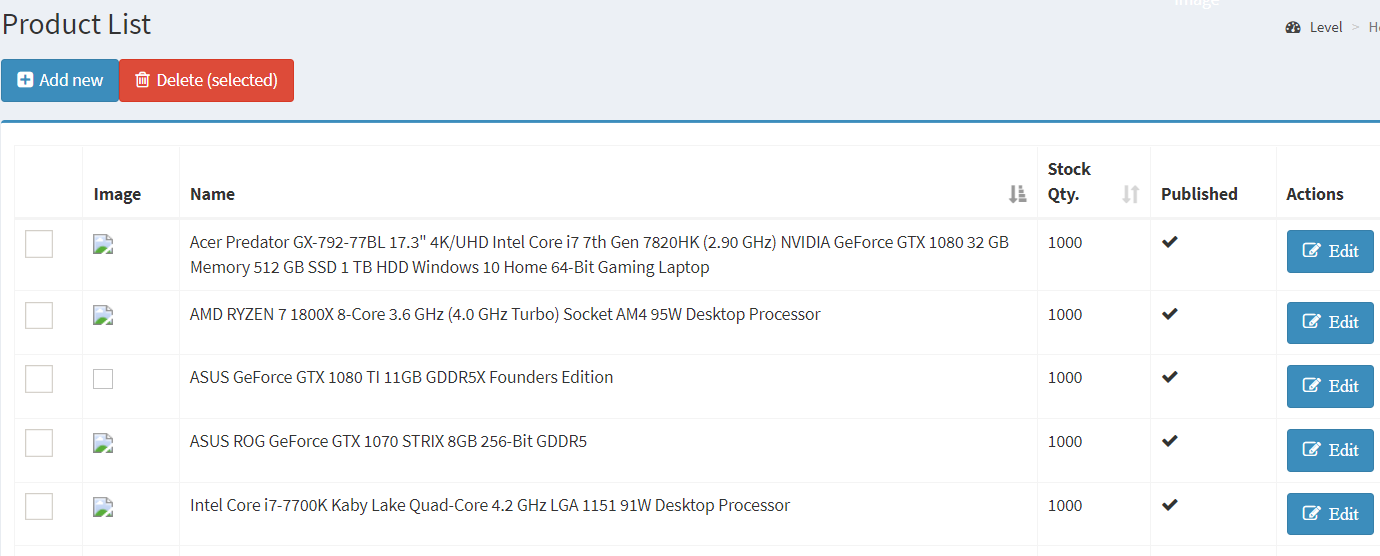
Task: Click stock quantity 1000 in AMD RYZEN row
Action: click(x=1065, y=314)
